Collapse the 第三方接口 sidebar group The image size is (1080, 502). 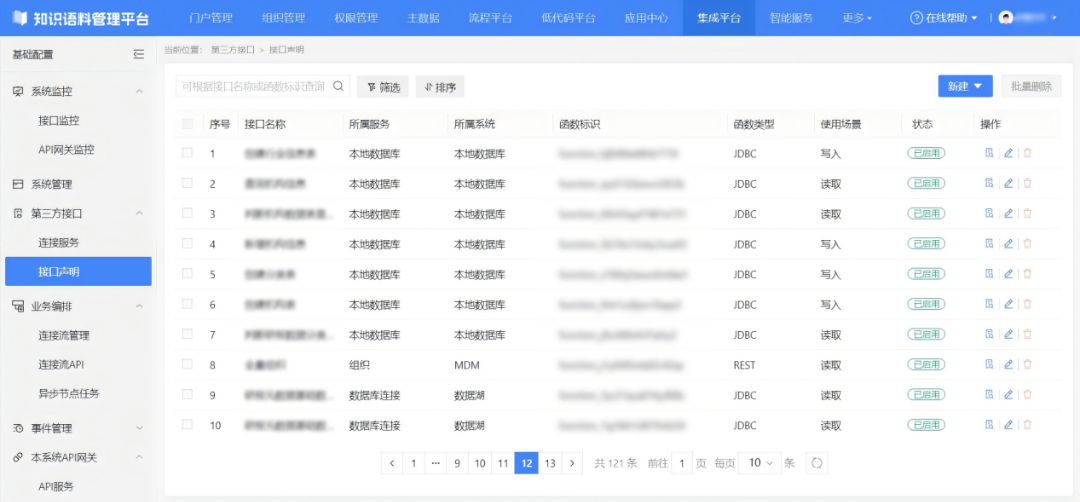coord(139,213)
